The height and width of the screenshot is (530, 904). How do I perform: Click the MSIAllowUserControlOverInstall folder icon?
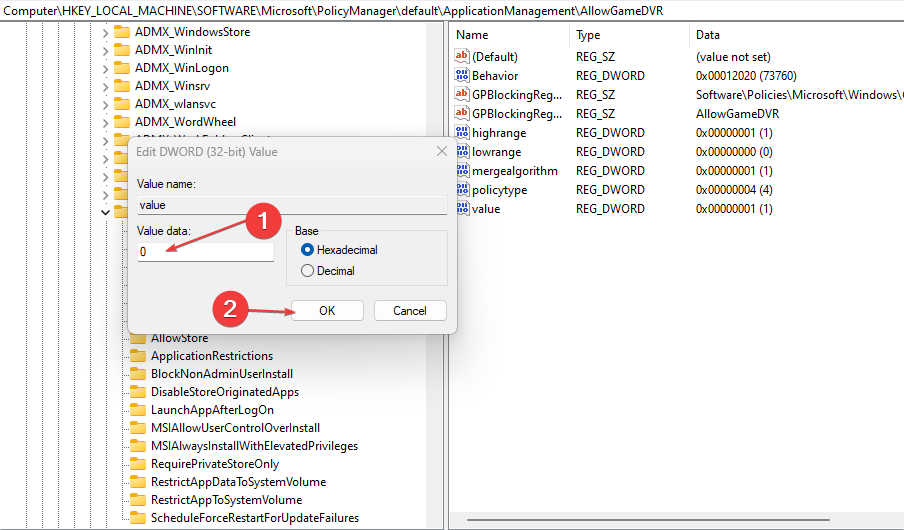[x=138, y=427]
